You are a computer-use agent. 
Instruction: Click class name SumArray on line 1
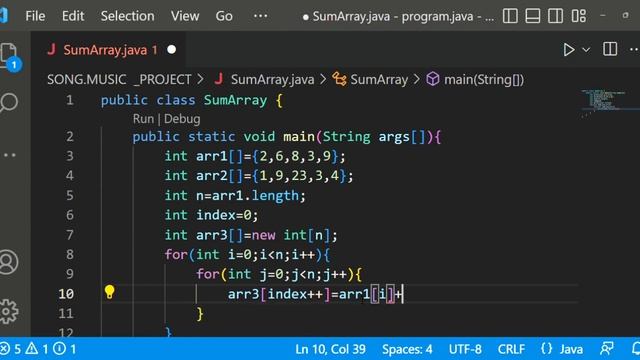(236, 100)
